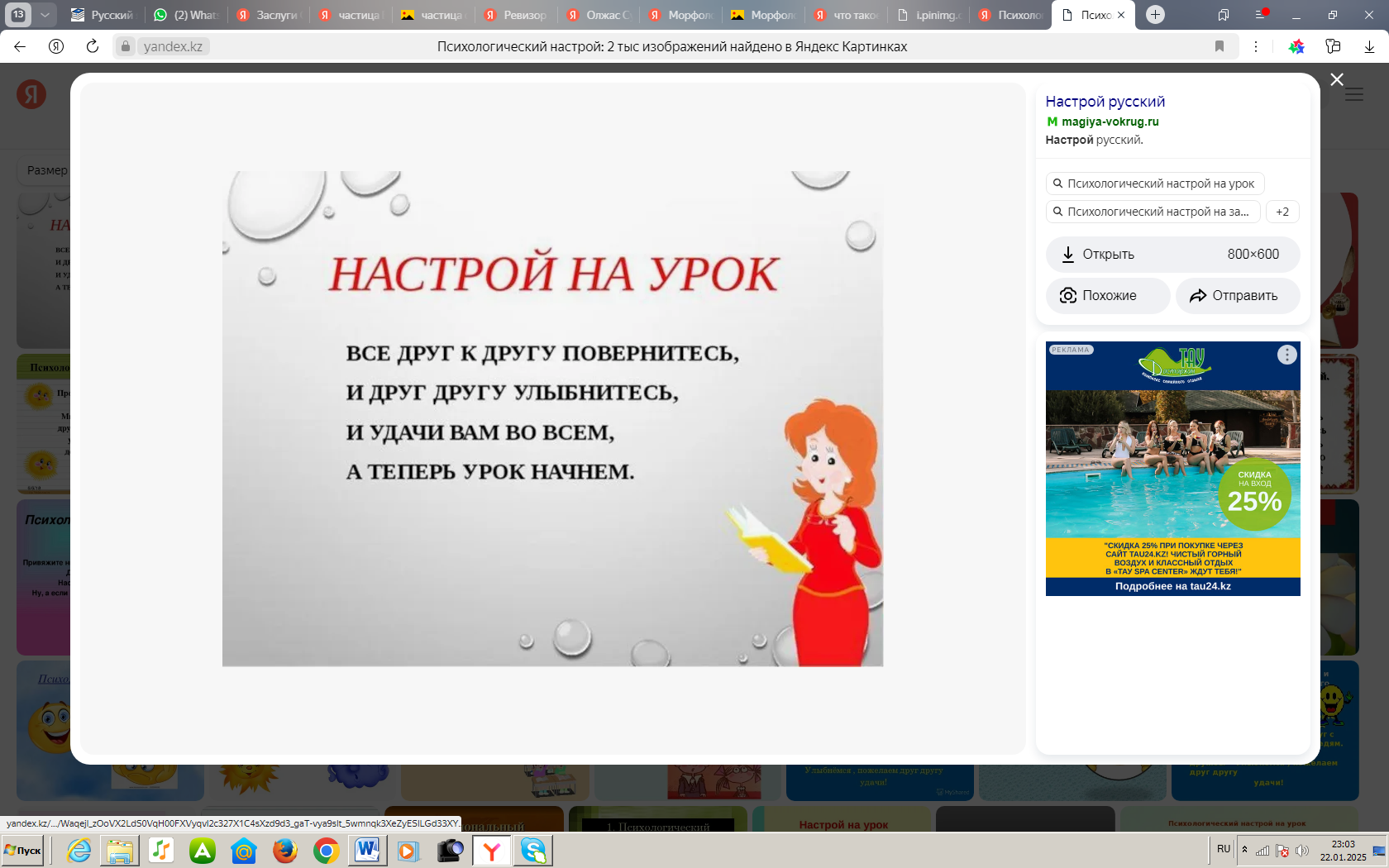Expand the tab group counter dropdown
1389x868 pixels.
tap(45, 15)
